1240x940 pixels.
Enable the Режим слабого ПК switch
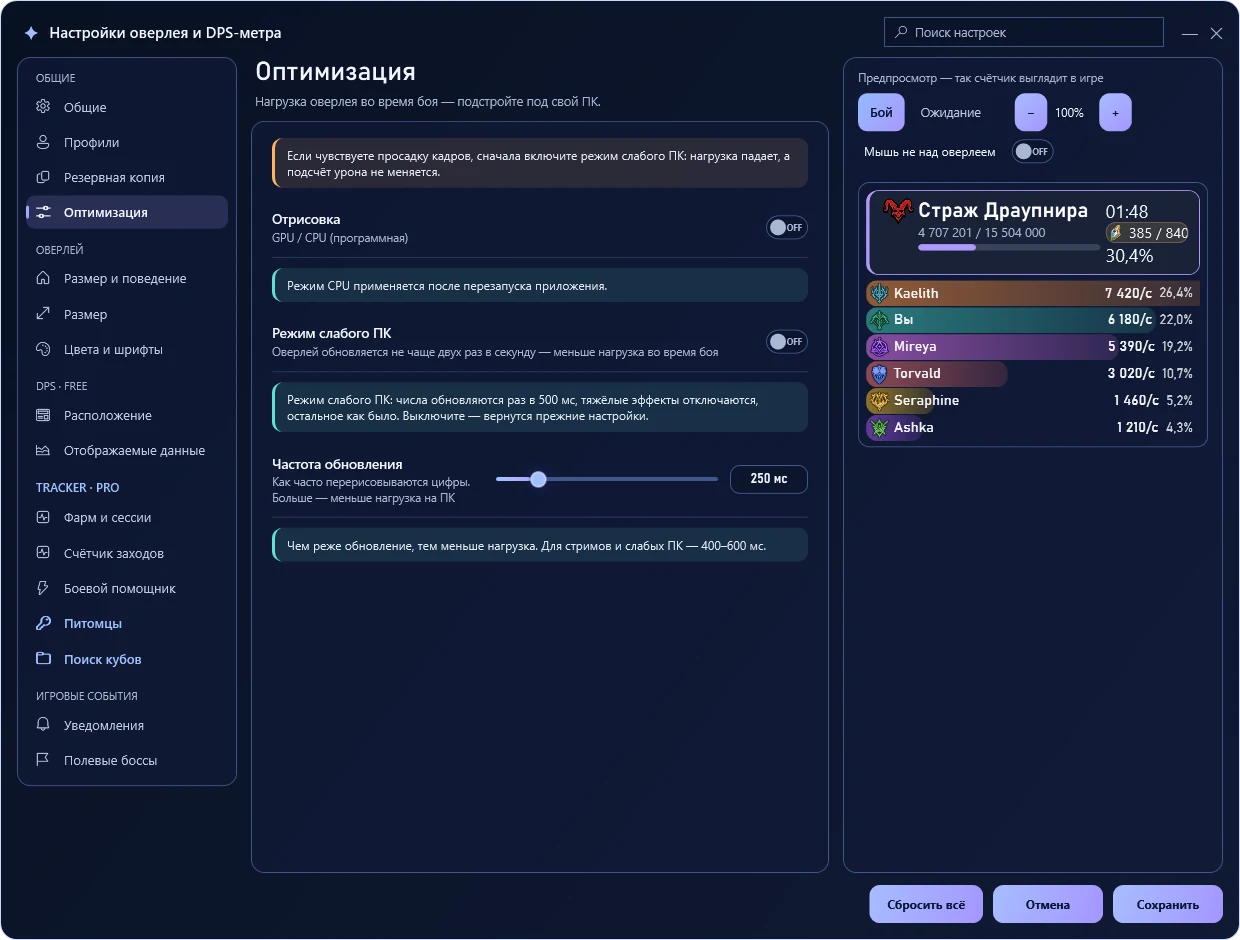[787, 341]
